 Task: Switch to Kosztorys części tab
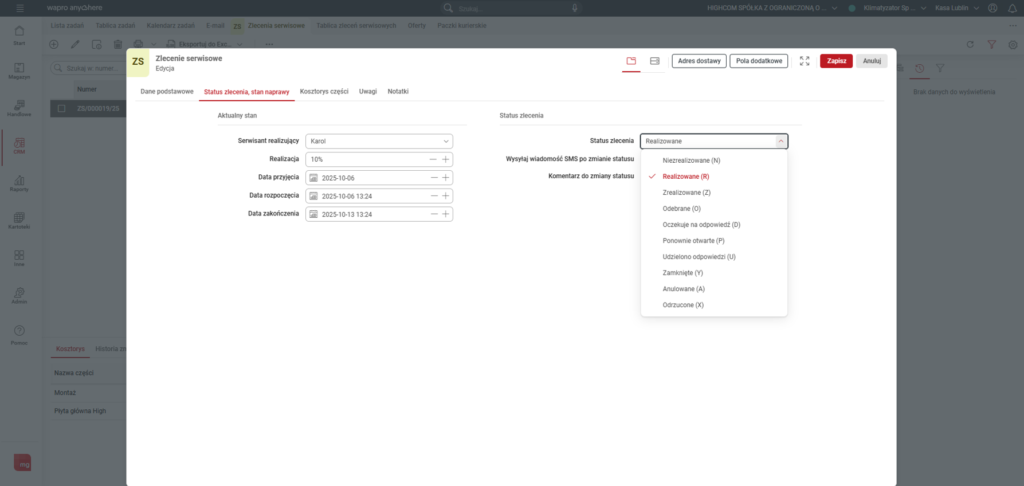[324, 91]
